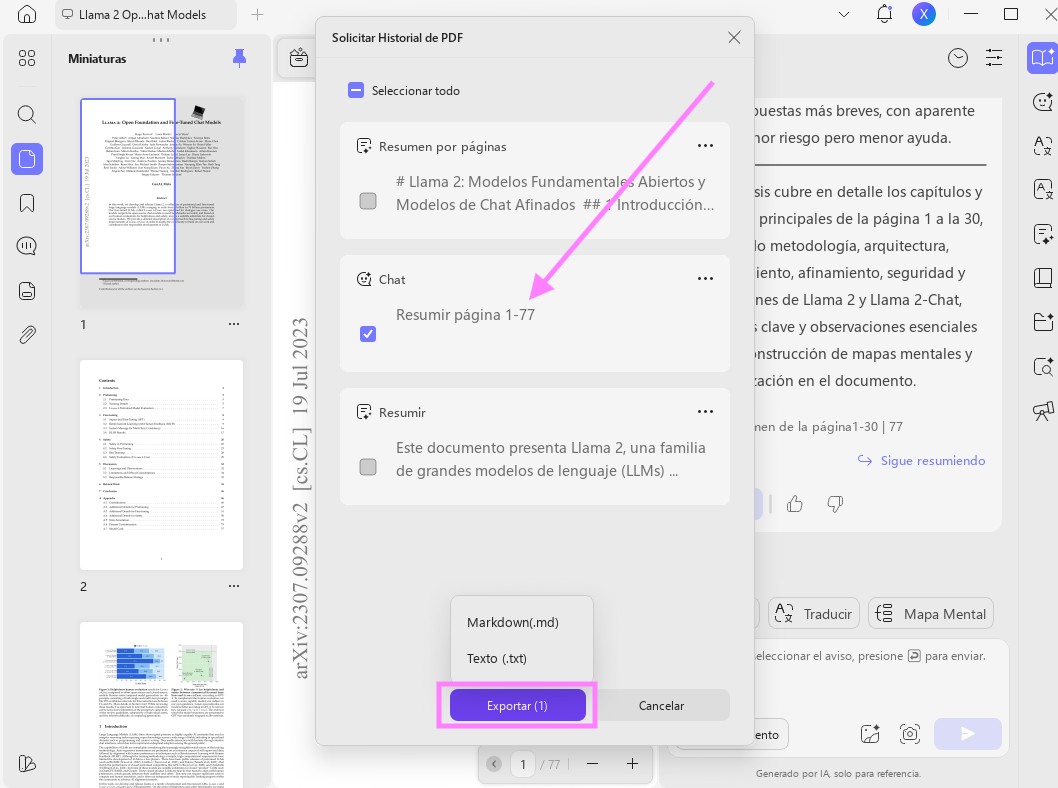Toggle the Seleccionar todo checkbox
This screenshot has width=1058, height=788.
click(x=356, y=90)
